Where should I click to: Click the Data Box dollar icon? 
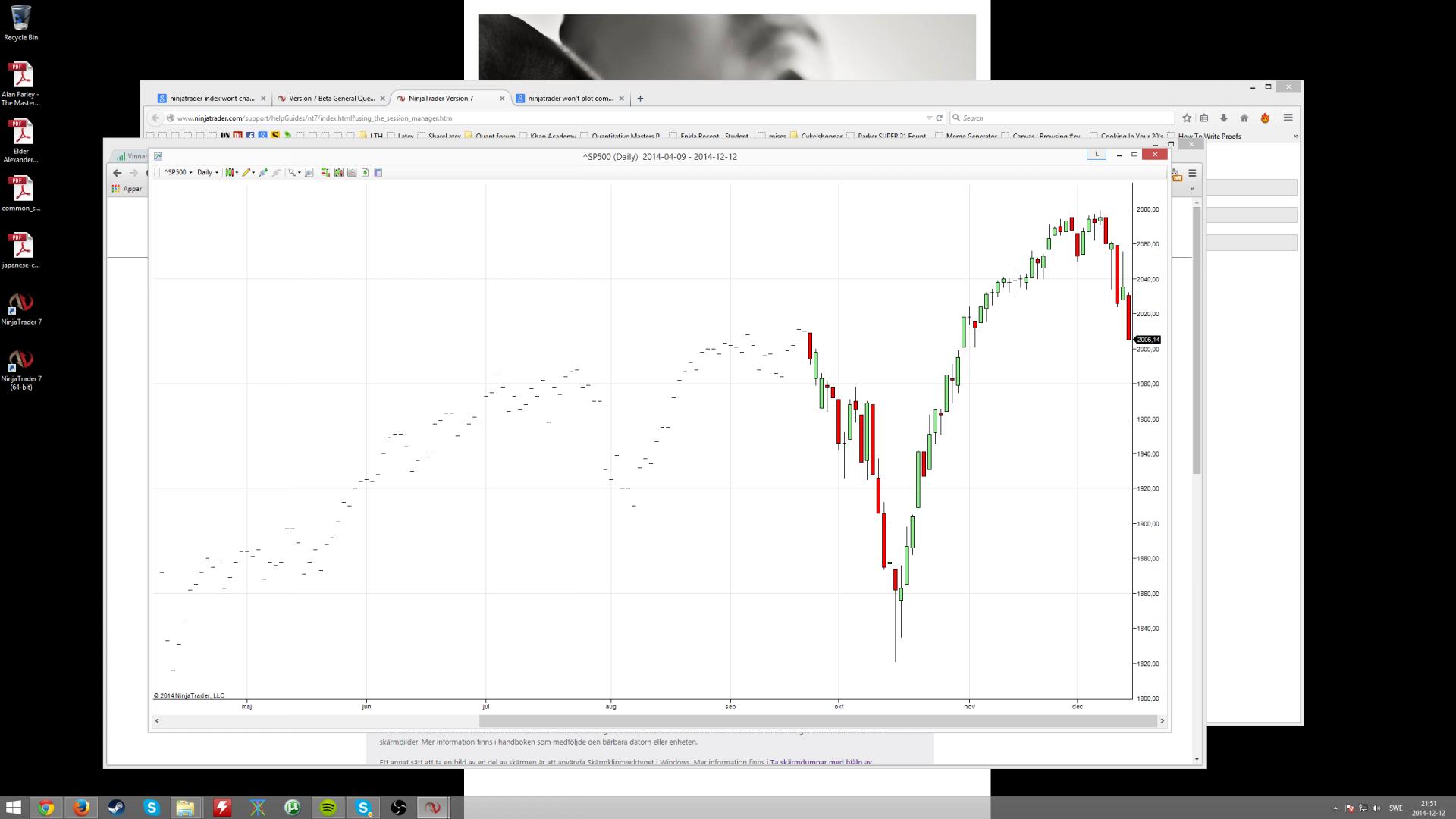(365, 173)
